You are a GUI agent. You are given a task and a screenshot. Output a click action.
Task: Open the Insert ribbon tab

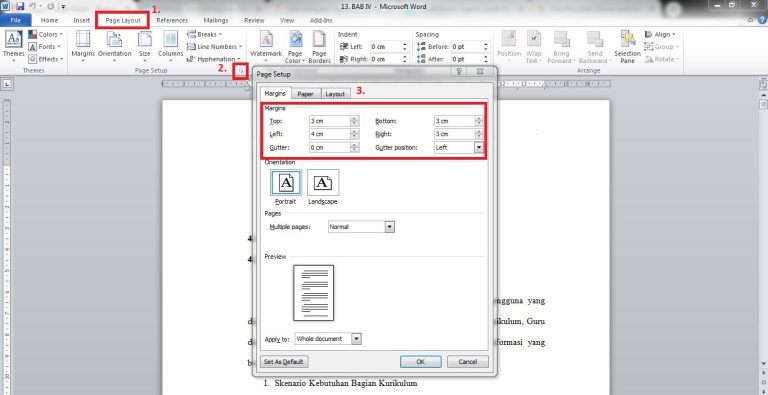[81, 20]
